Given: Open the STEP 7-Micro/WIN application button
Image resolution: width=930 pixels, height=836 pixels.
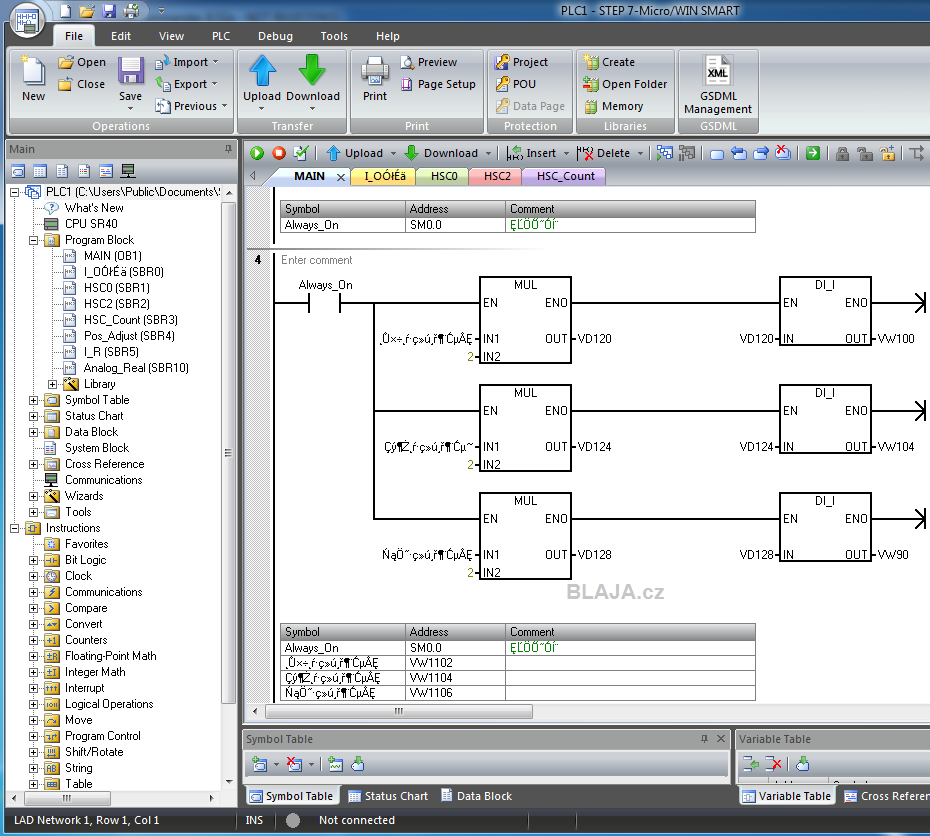Looking at the screenshot, I should coord(27,21).
